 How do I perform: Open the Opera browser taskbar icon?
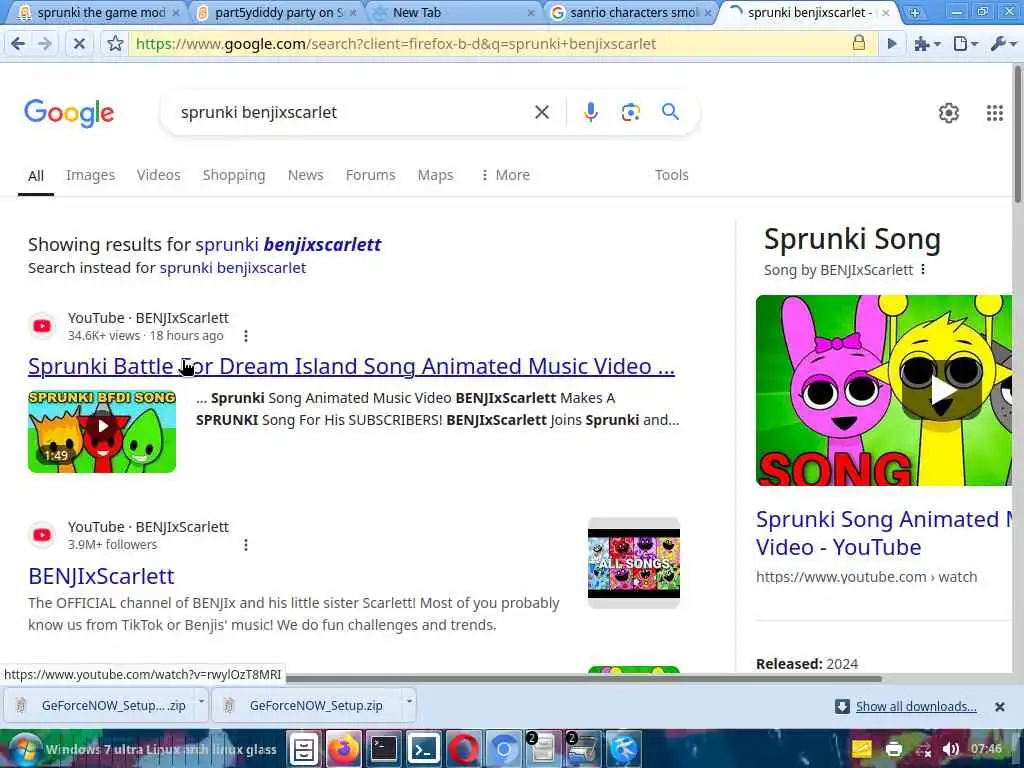click(463, 750)
